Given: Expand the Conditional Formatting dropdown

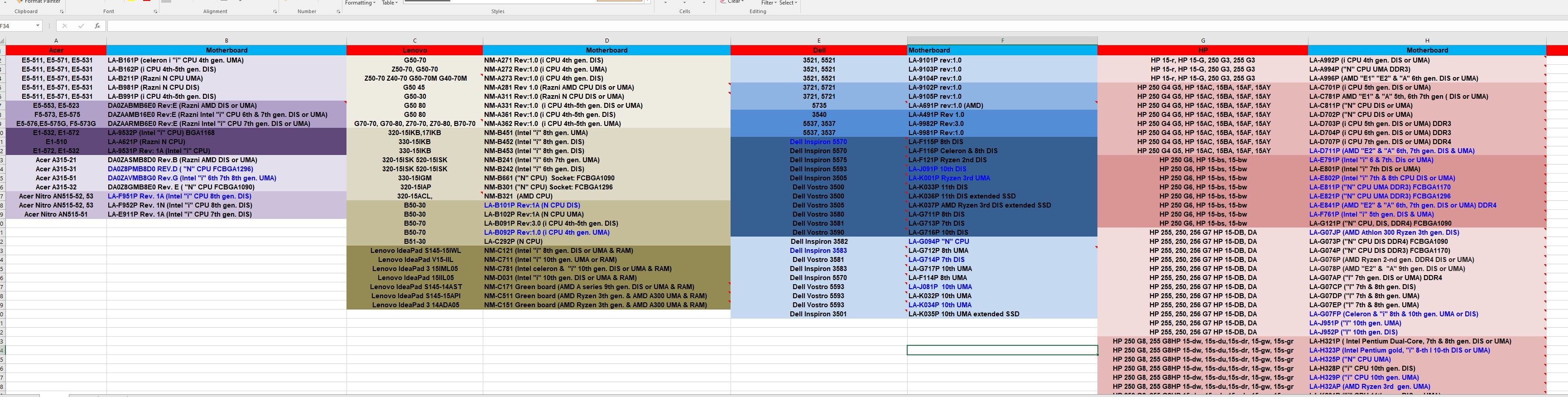Looking at the screenshot, I should click(x=360, y=3).
